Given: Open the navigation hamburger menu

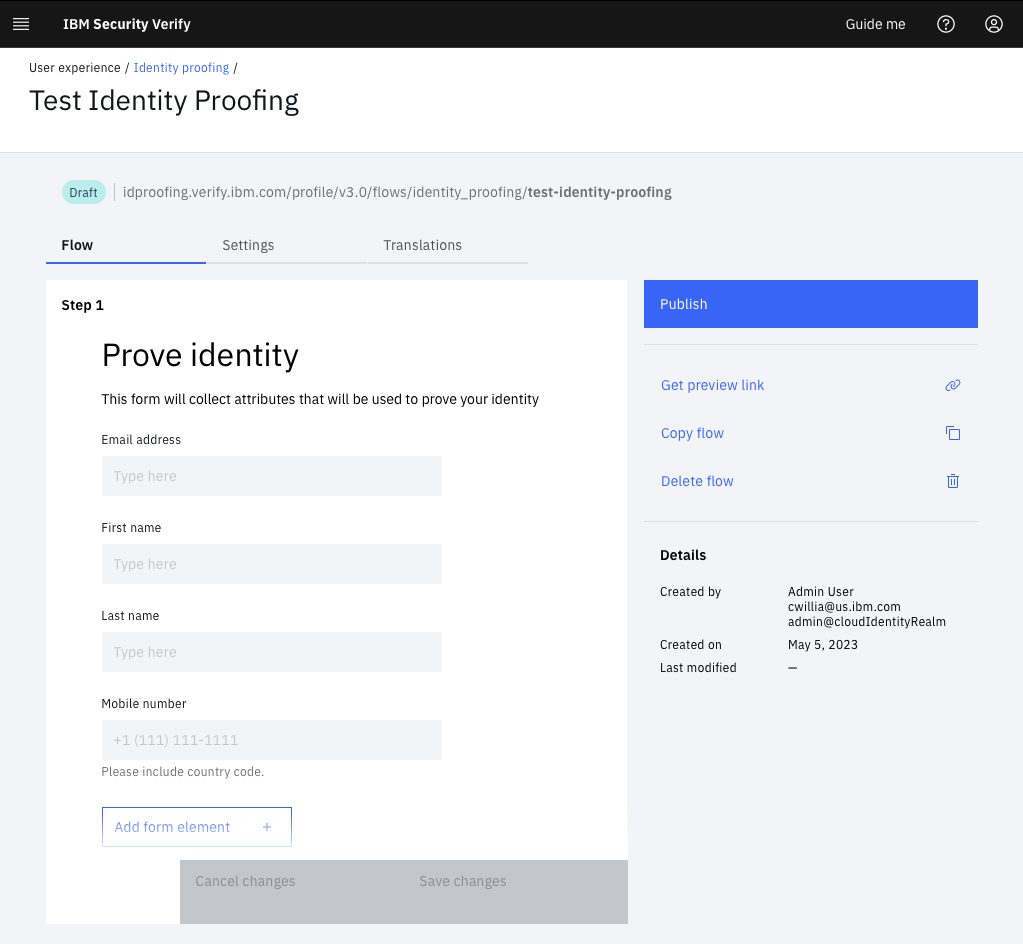Looking at the screenshot, I should pos(20,23).
